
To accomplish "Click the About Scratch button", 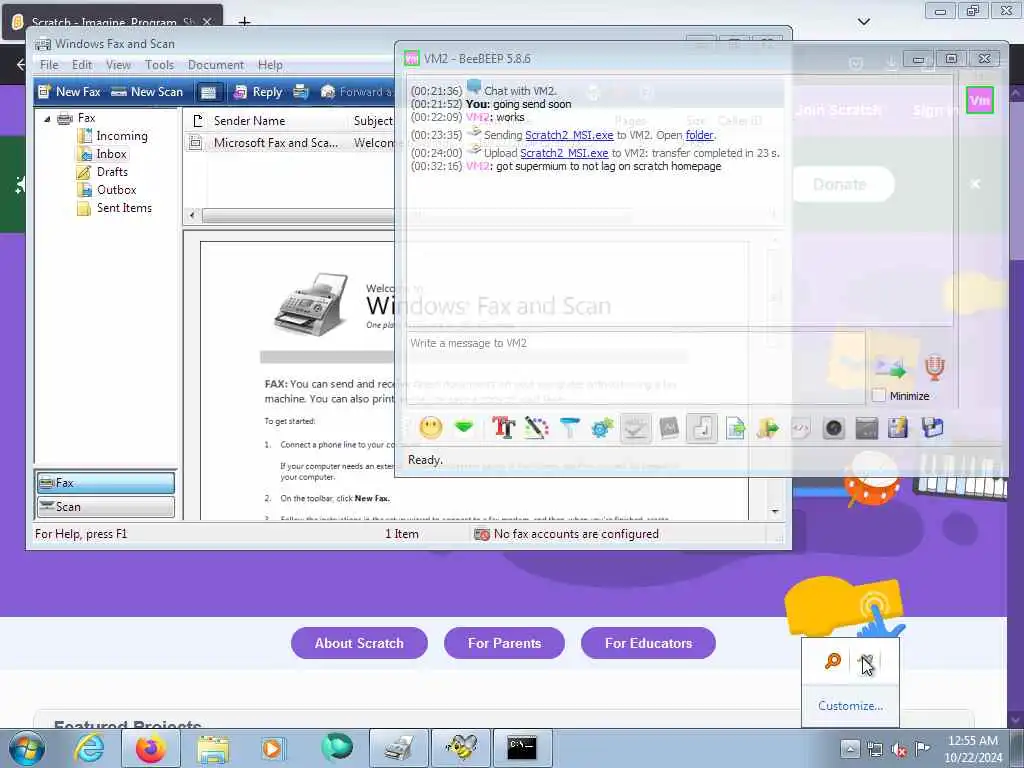I will point(359,643).
